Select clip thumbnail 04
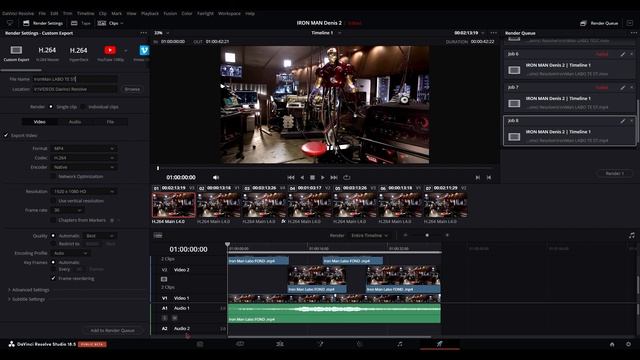 click(x=309, y=205)
